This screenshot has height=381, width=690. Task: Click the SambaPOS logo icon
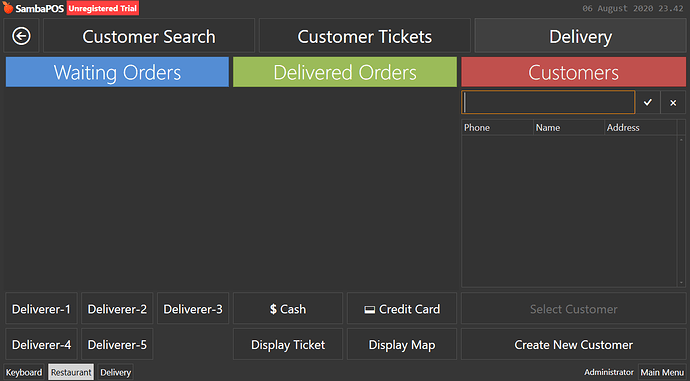point(8,7)
